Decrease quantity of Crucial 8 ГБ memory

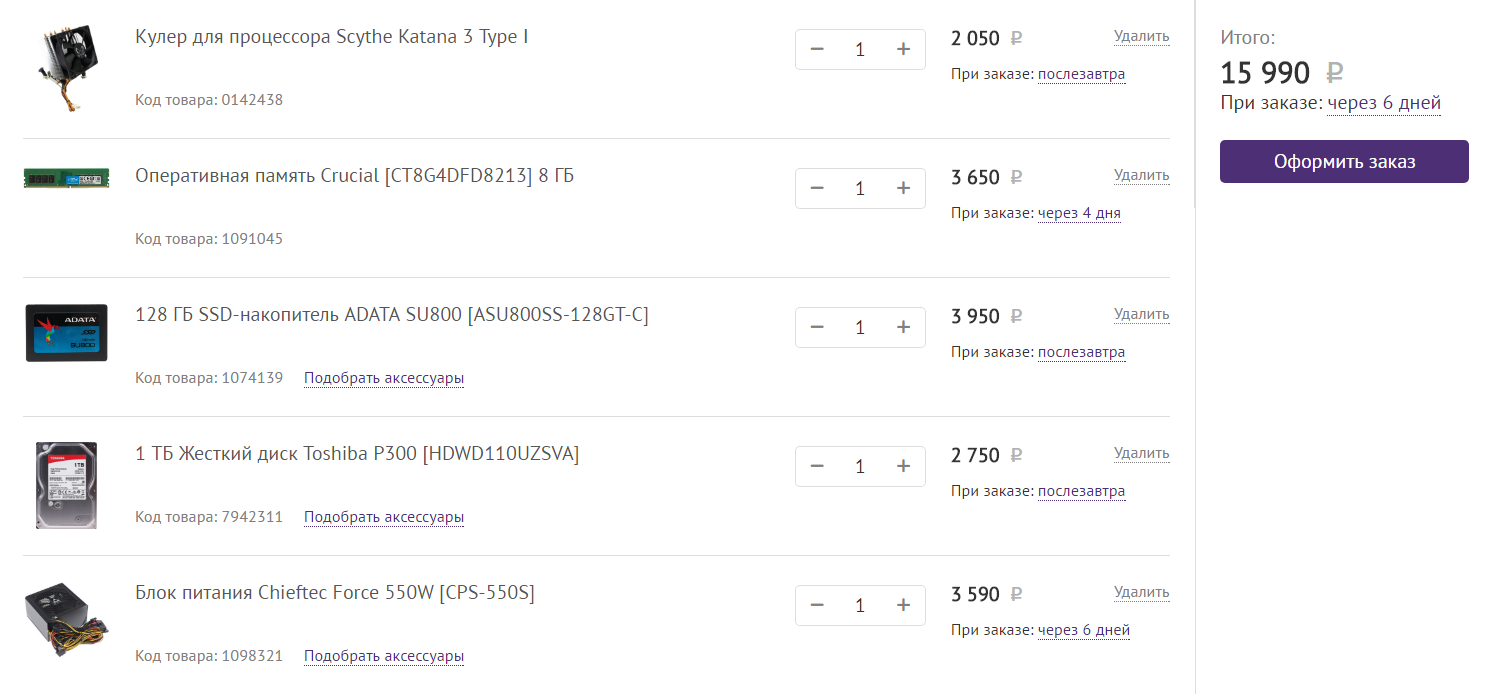(817, 188)
